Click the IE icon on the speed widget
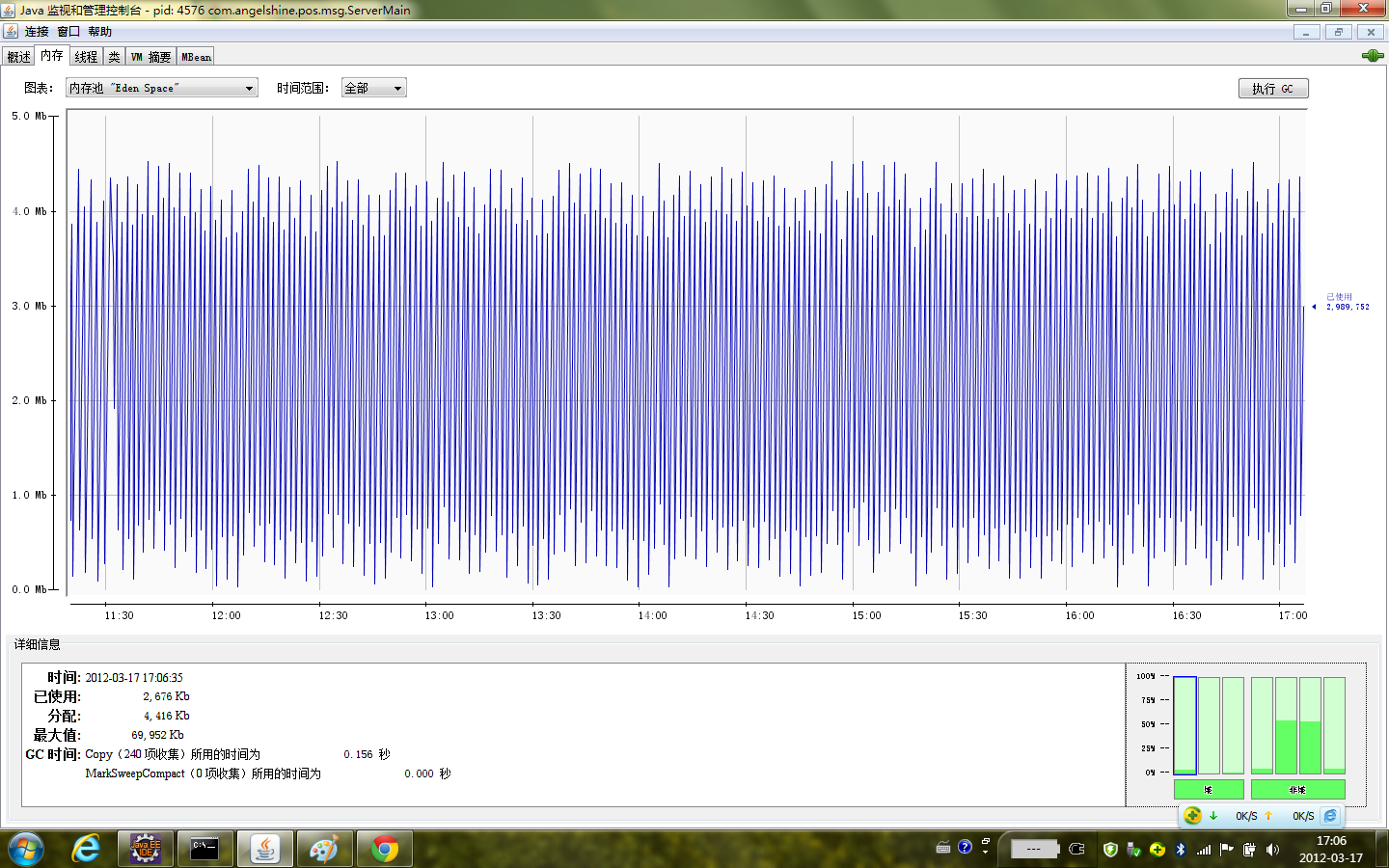The width and height of the screenshot is (1389, 868). point(1330,816)
